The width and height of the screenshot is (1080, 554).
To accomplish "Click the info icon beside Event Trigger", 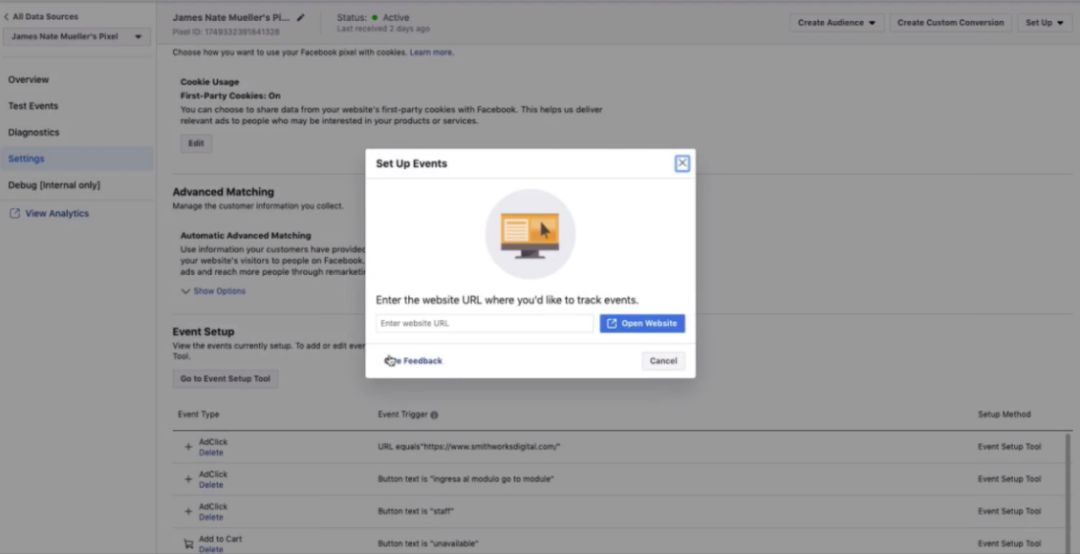I will point(434,415).
